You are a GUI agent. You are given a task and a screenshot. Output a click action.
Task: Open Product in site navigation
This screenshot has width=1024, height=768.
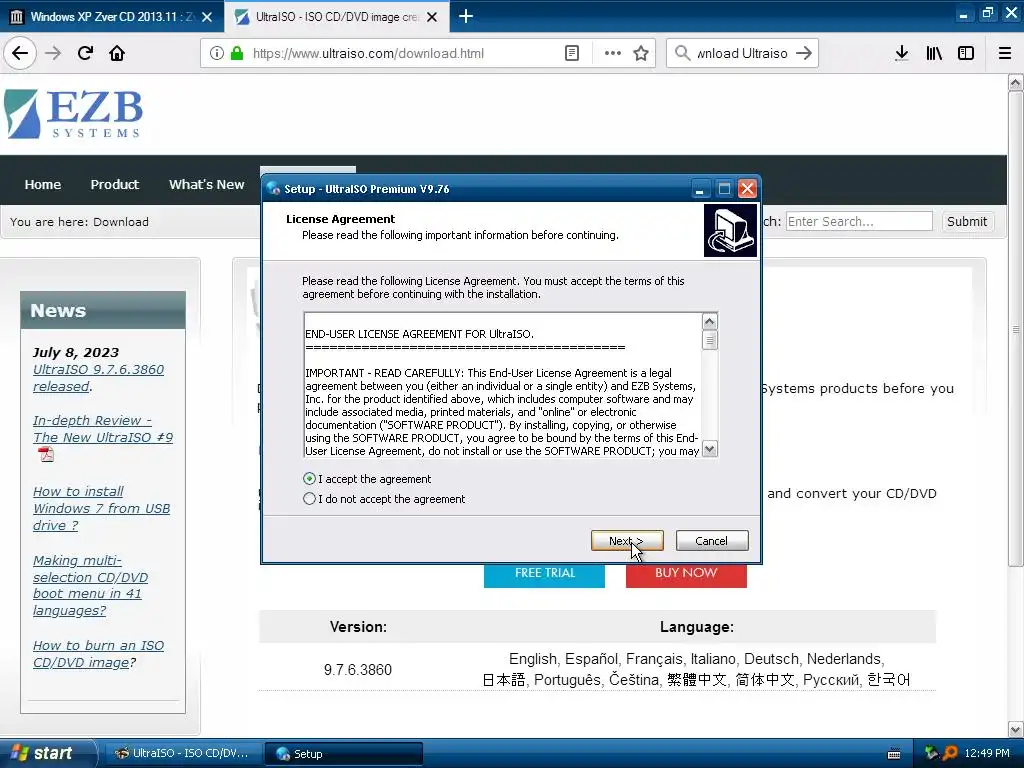tap(114, 185)
